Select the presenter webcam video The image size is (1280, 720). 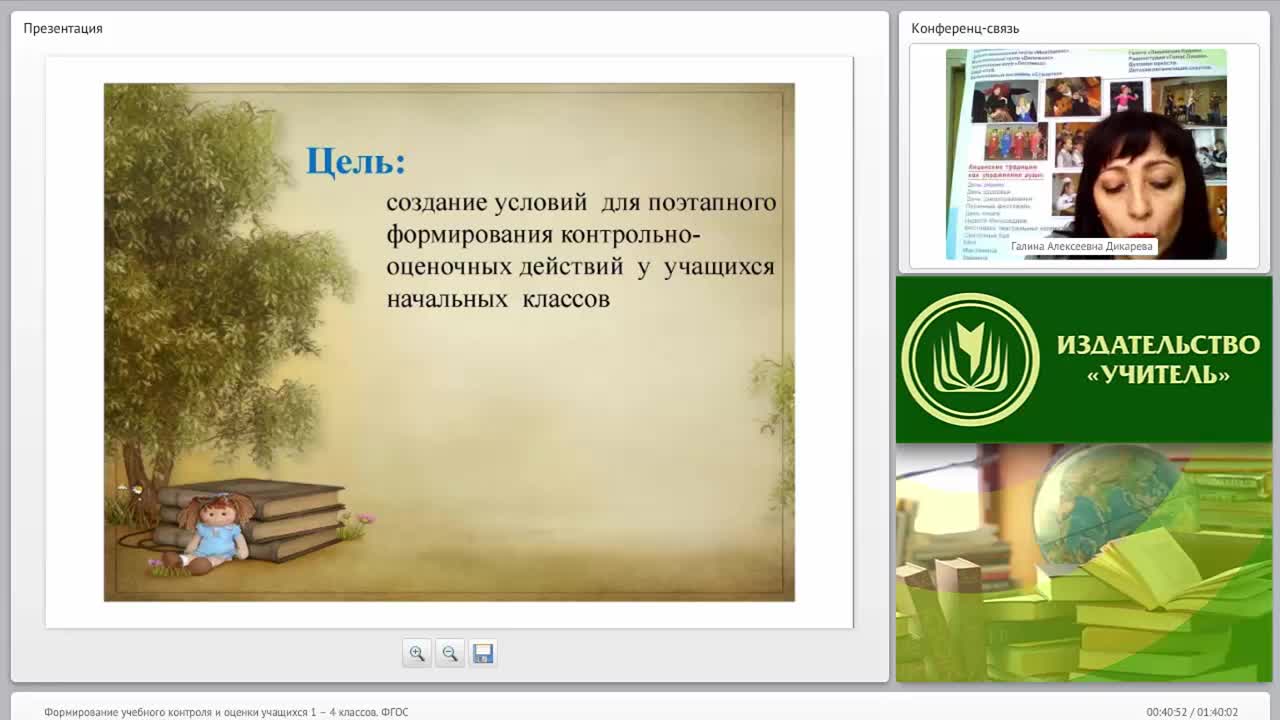click(1086, 154)
